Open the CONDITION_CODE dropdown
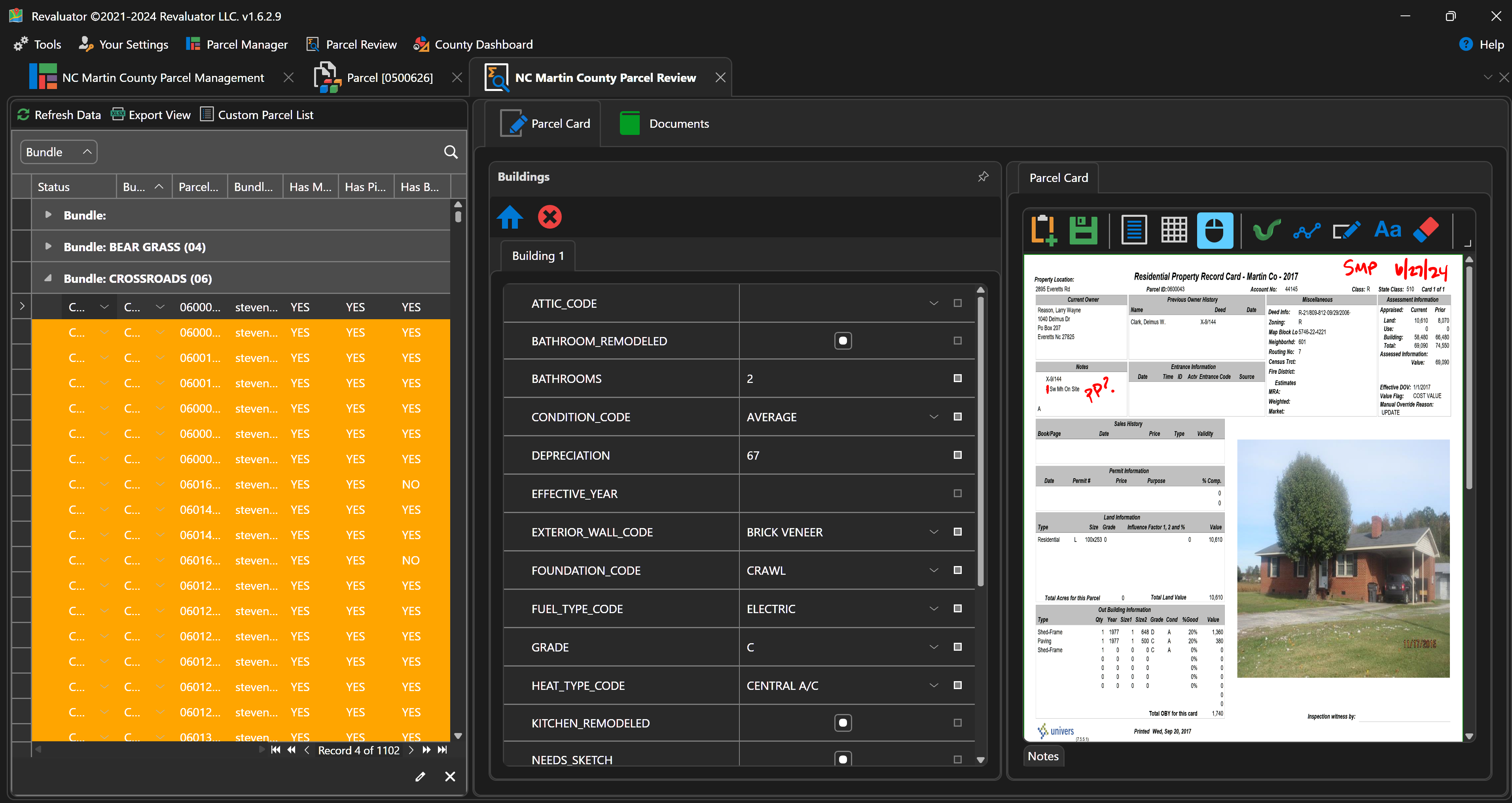 (933, 417)
